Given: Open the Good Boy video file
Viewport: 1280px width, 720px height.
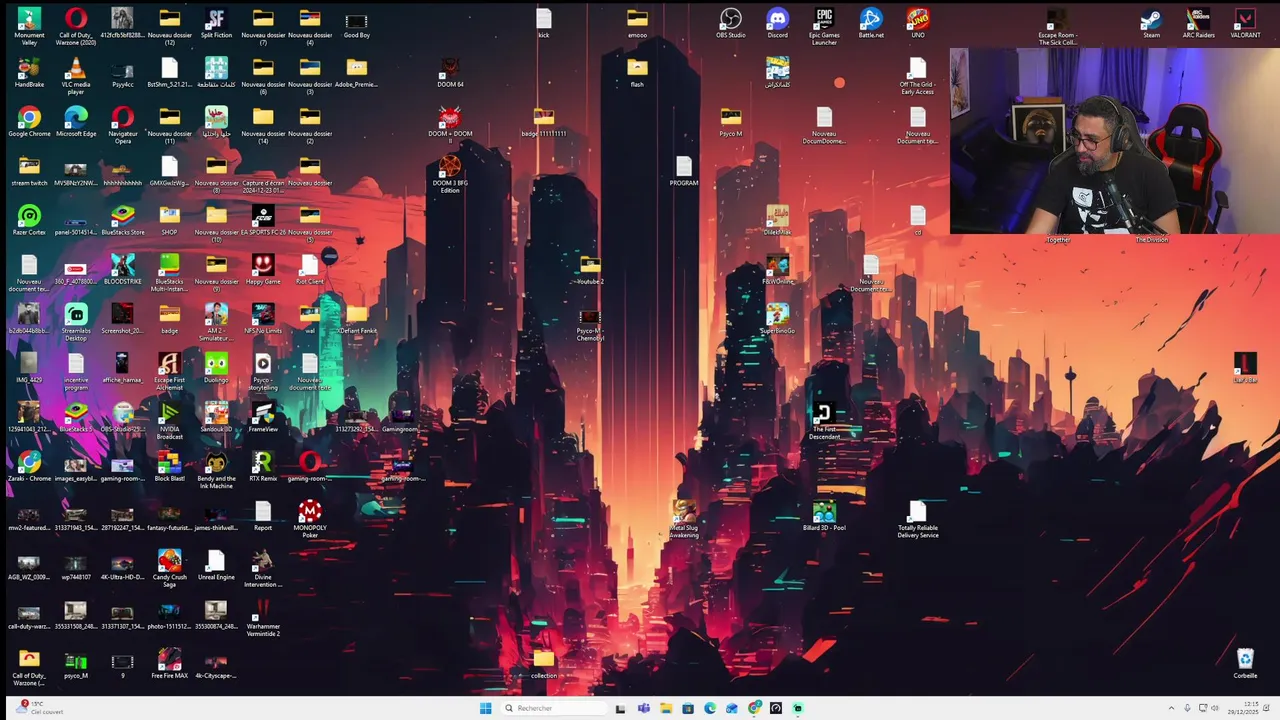Looking at the screenshot, I should tap(356, 24).
